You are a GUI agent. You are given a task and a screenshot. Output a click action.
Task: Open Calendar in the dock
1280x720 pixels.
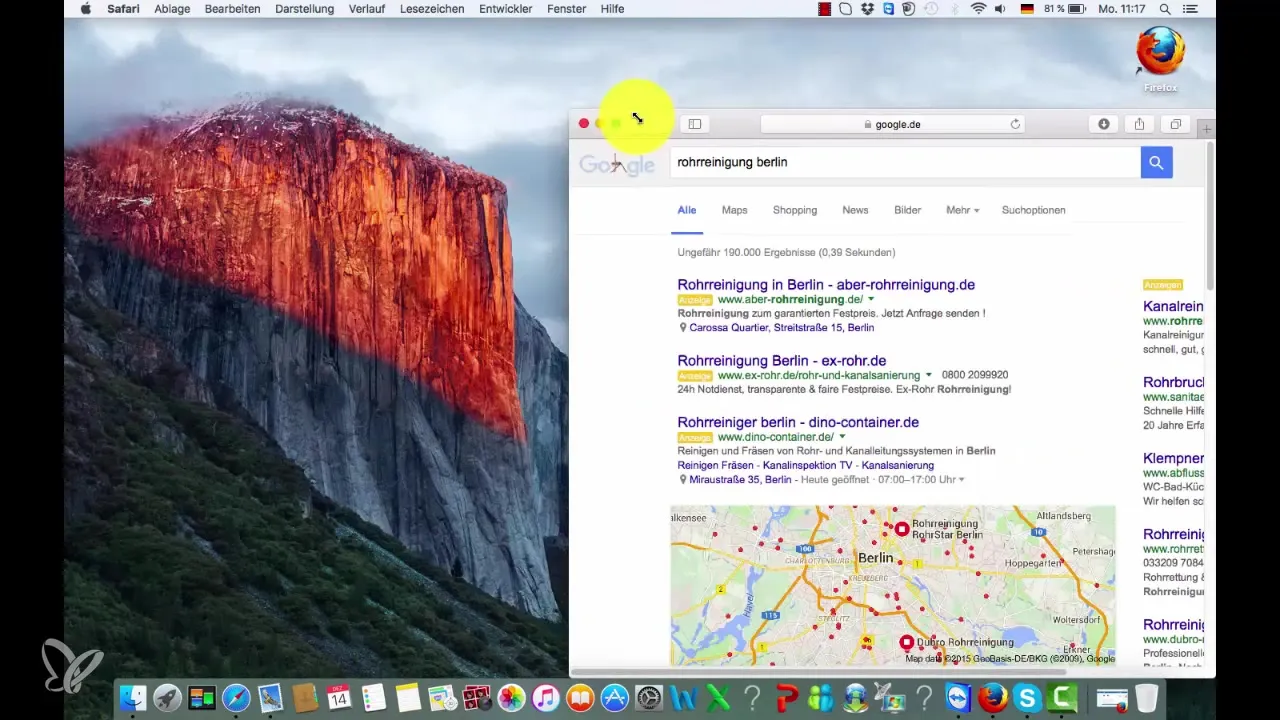click(x=339, y=697)
